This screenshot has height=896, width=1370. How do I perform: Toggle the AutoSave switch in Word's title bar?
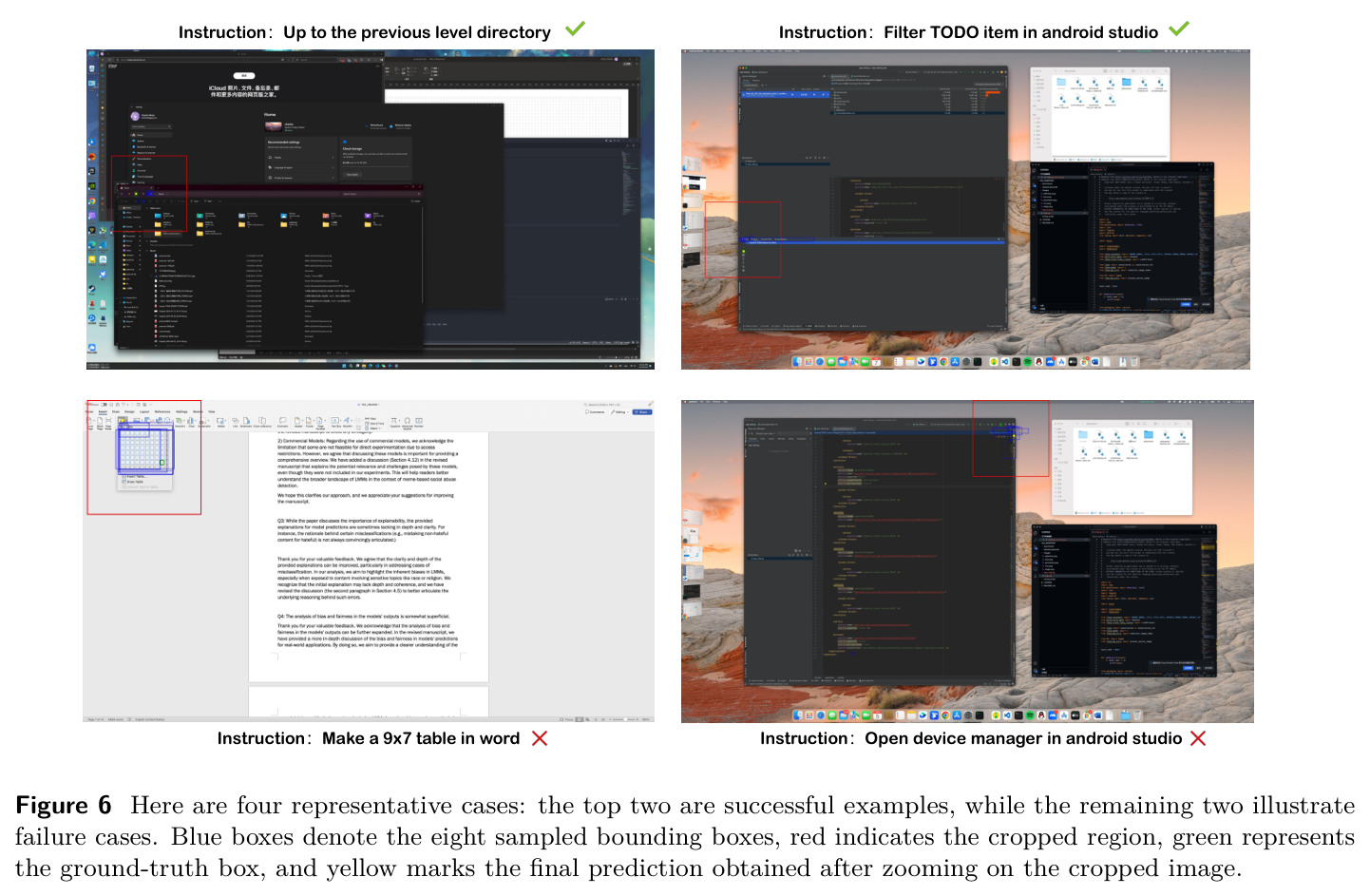point(104,405)
